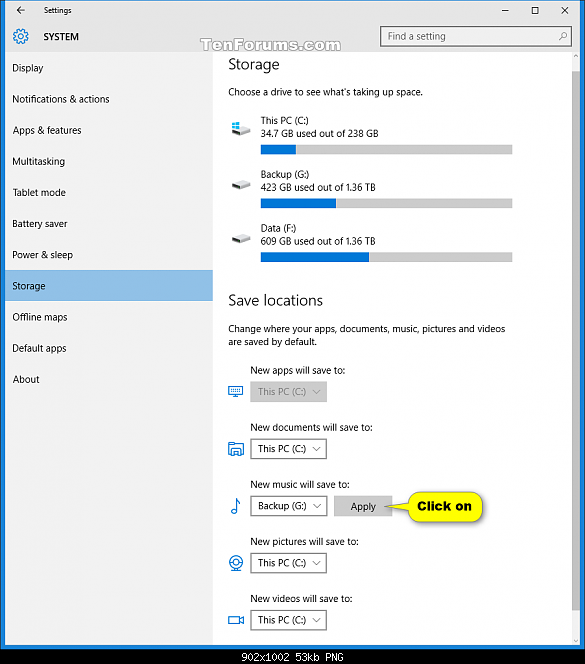This screenshot has height=664, width=585.
Task: Go to Default apps
Action: pyautogui.click(x=109, y=348)
